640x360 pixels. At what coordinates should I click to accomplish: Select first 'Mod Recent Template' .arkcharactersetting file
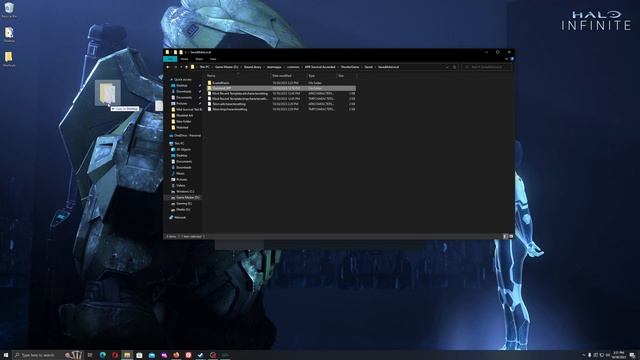click(x=281, y=93)
